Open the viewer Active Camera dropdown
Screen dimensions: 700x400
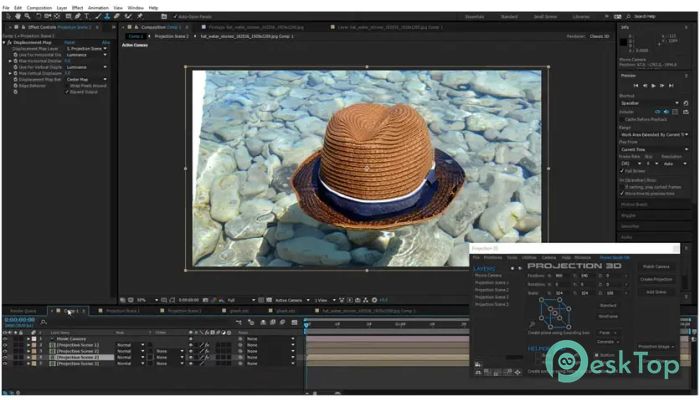coord(292,300)
